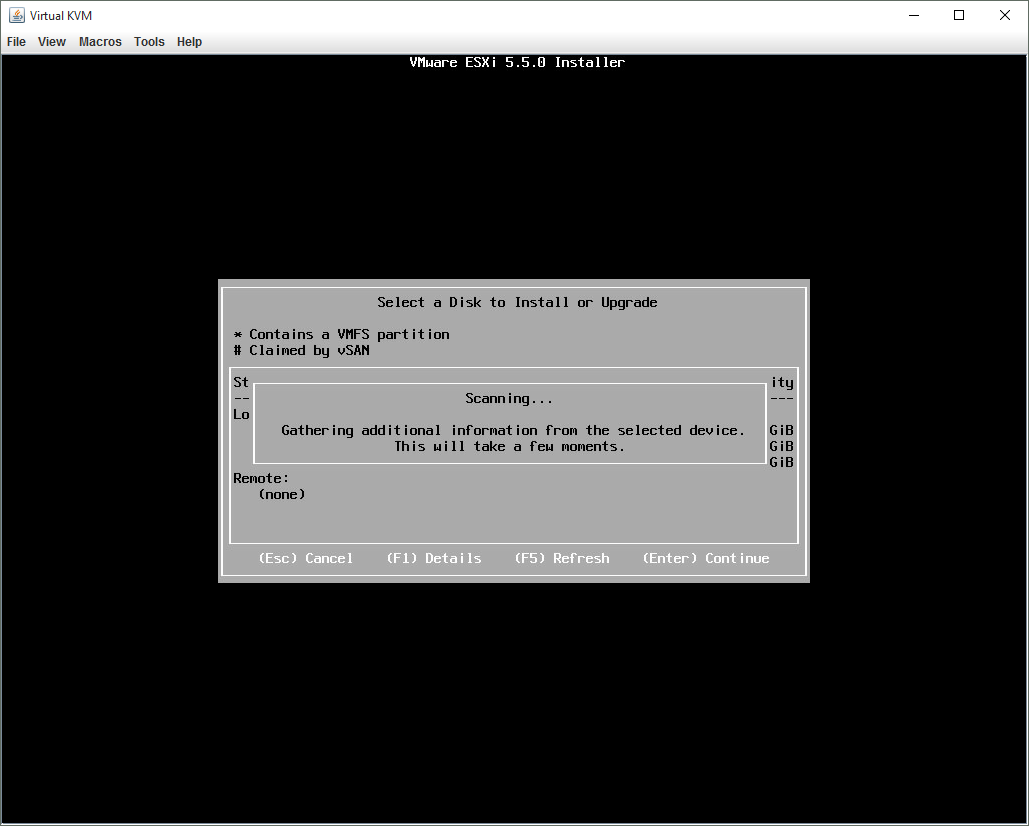Click the Java icon in title bar
Screen dimensions: 1029x826
pos(17,15)
